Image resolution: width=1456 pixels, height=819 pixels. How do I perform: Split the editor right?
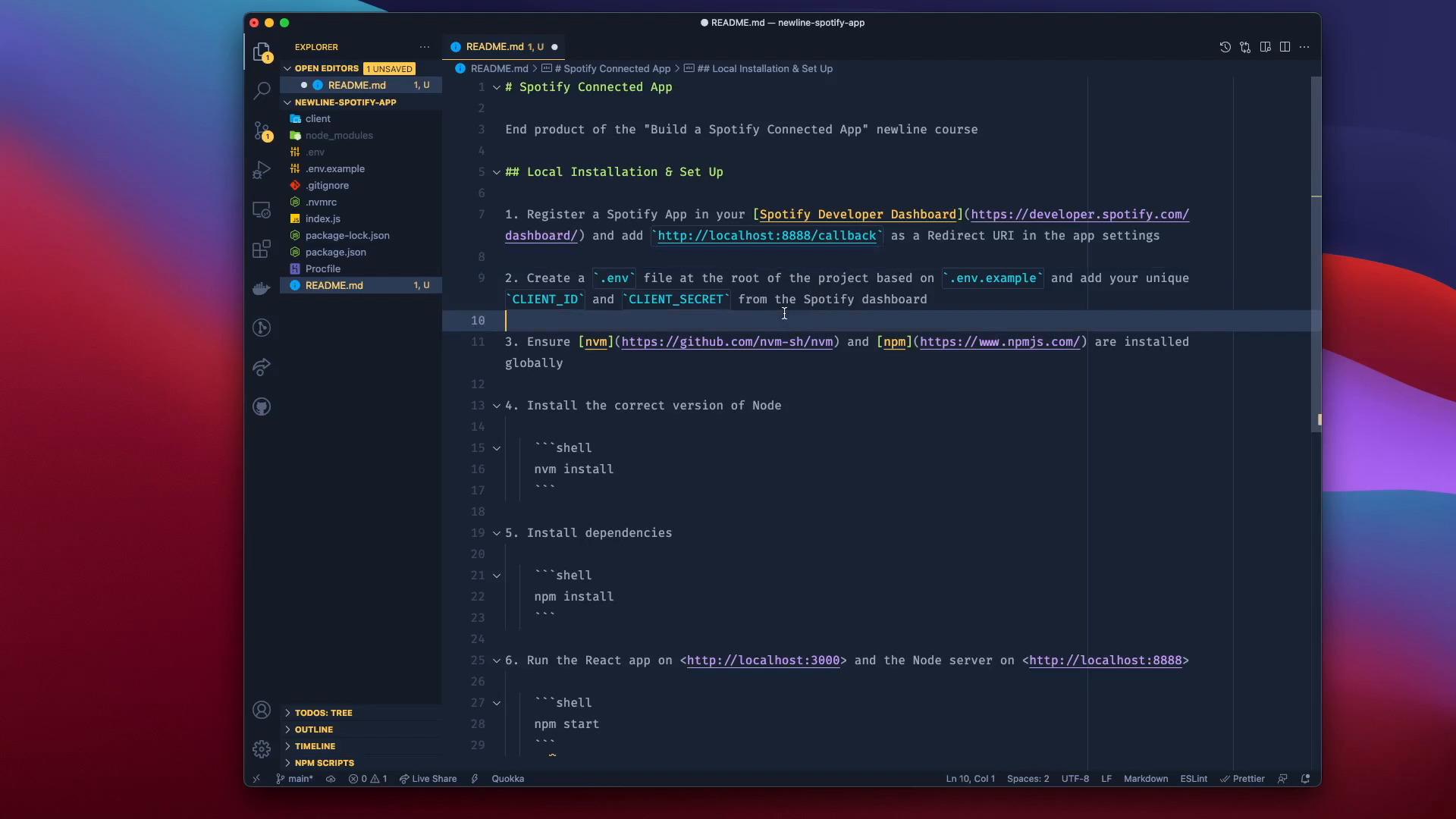1285,47
